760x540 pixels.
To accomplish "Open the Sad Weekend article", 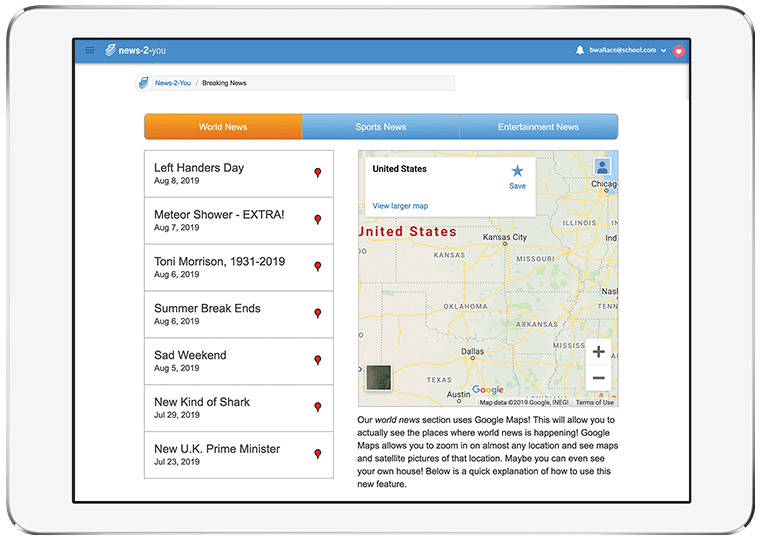I will pos(239,361).
